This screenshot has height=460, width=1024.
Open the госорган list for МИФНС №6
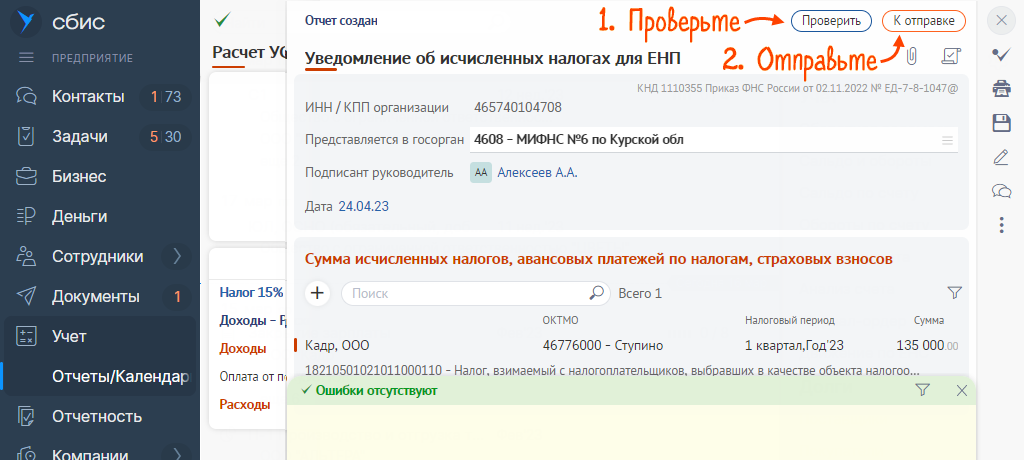[x=946, y=140]
